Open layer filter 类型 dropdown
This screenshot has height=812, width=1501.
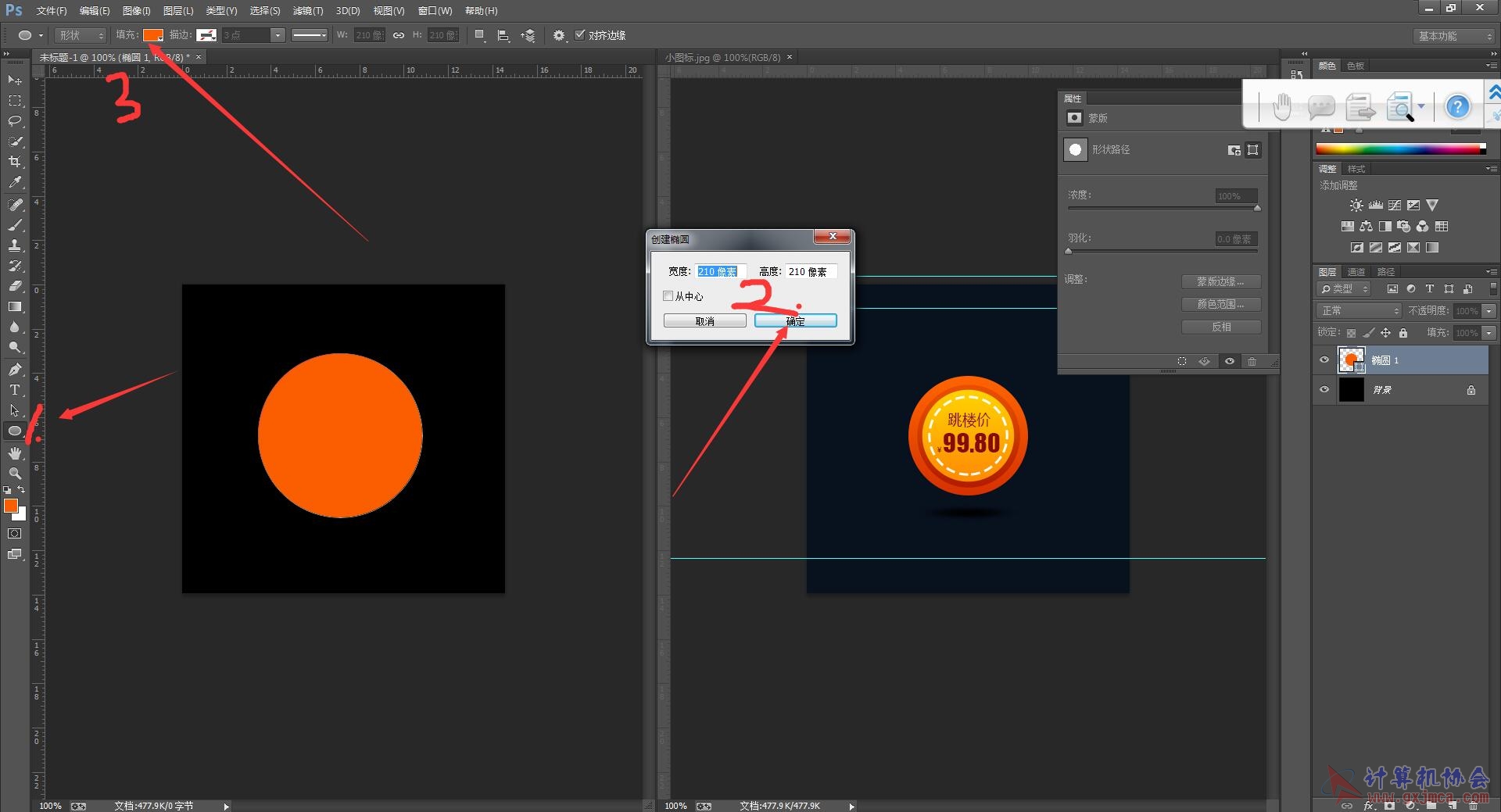(x=1345, y=289)
